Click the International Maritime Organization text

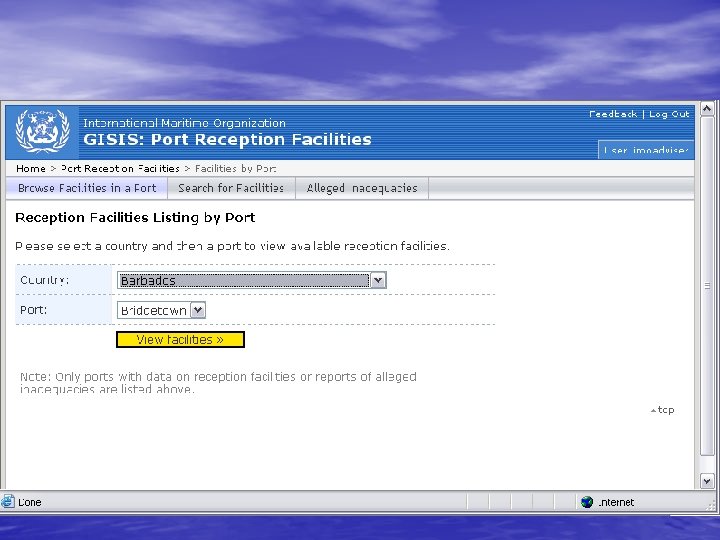click(184, 123)
